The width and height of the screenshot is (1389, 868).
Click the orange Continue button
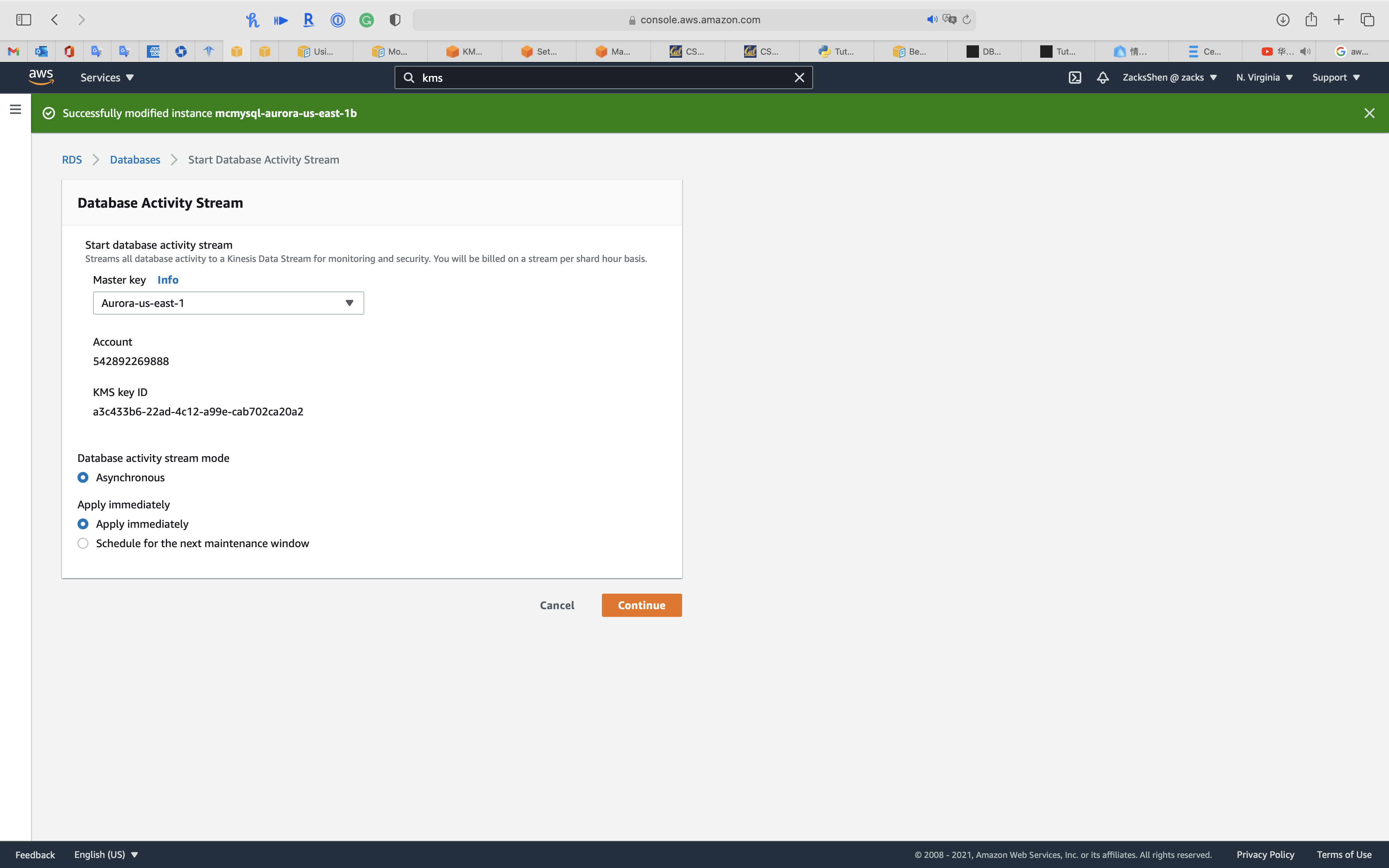pyautogui.click(x=641, y=605)
